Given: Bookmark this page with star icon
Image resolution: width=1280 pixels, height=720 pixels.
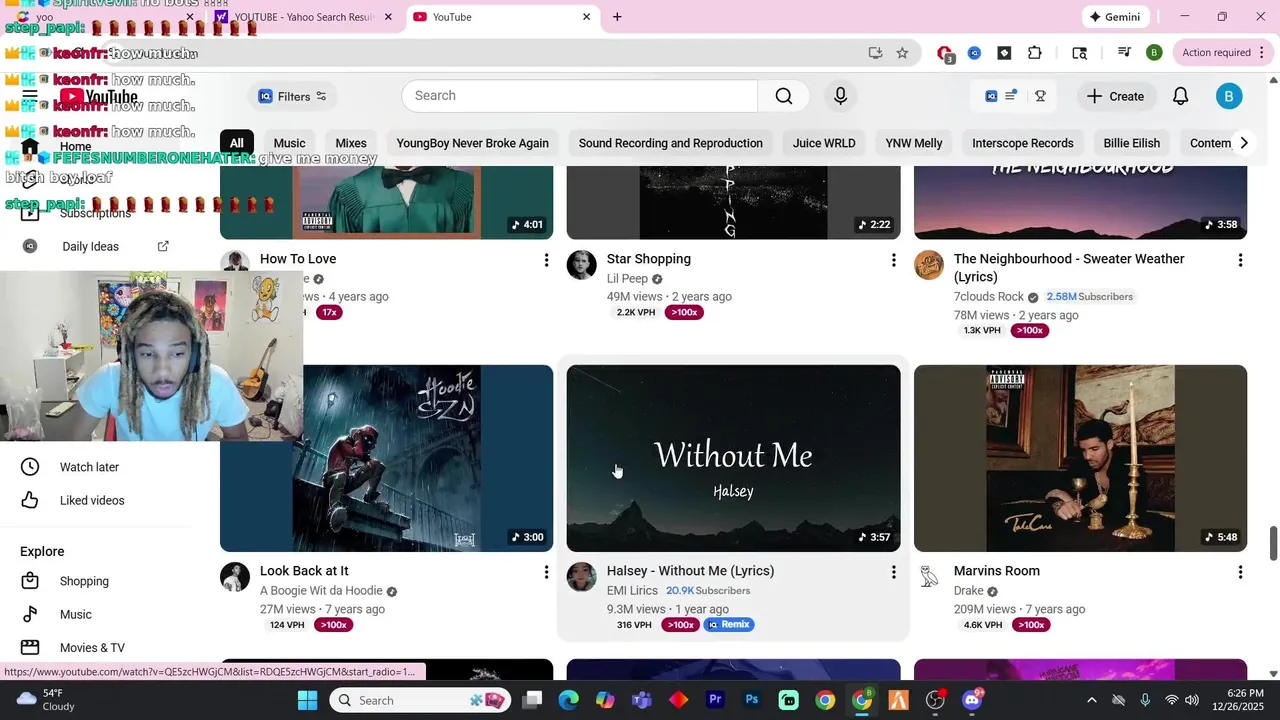Looking at the screenshot, I should [x=902, y=53].
